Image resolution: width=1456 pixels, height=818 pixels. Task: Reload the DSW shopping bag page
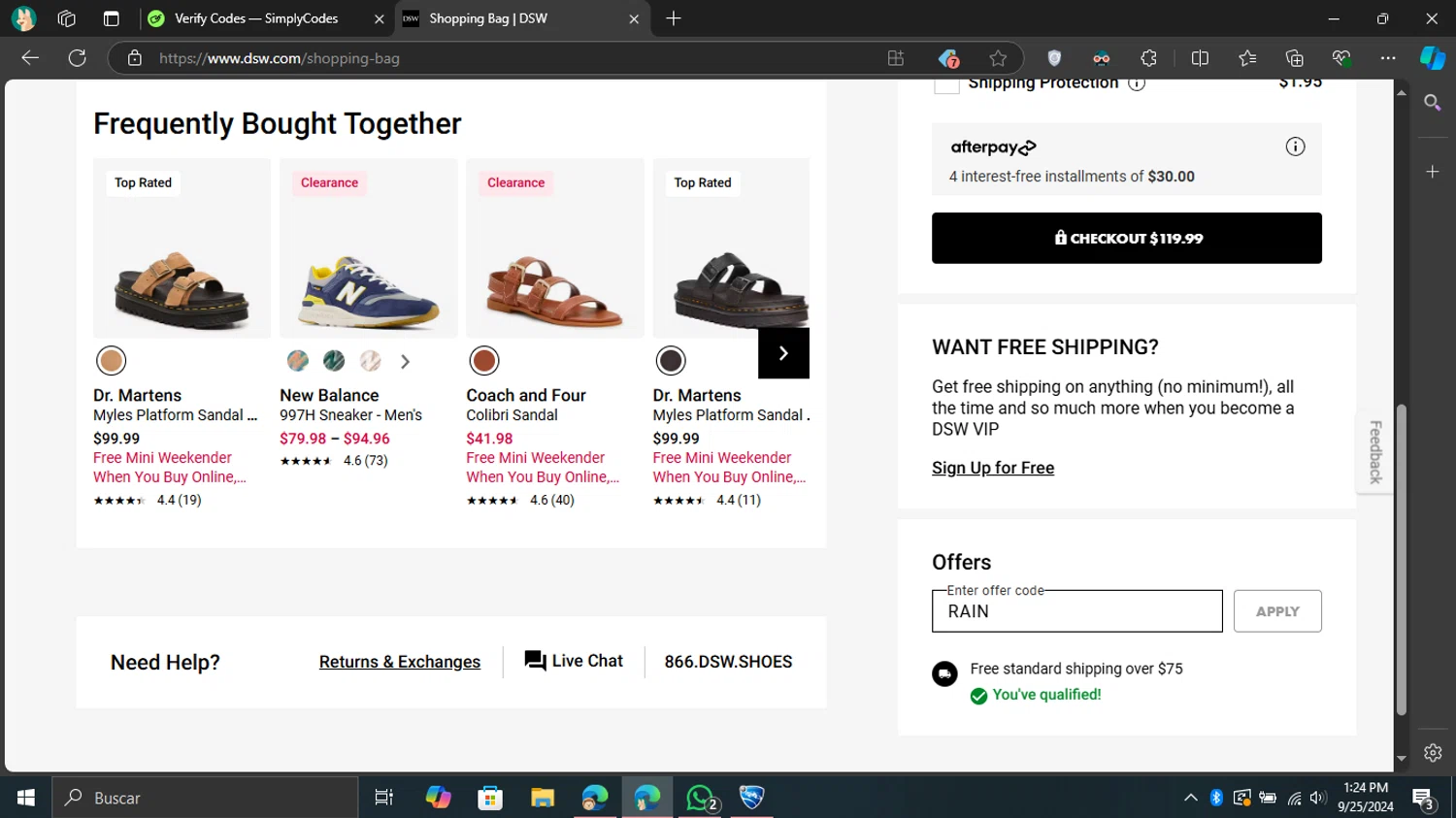pyautogui.click(x=78, y=58)
